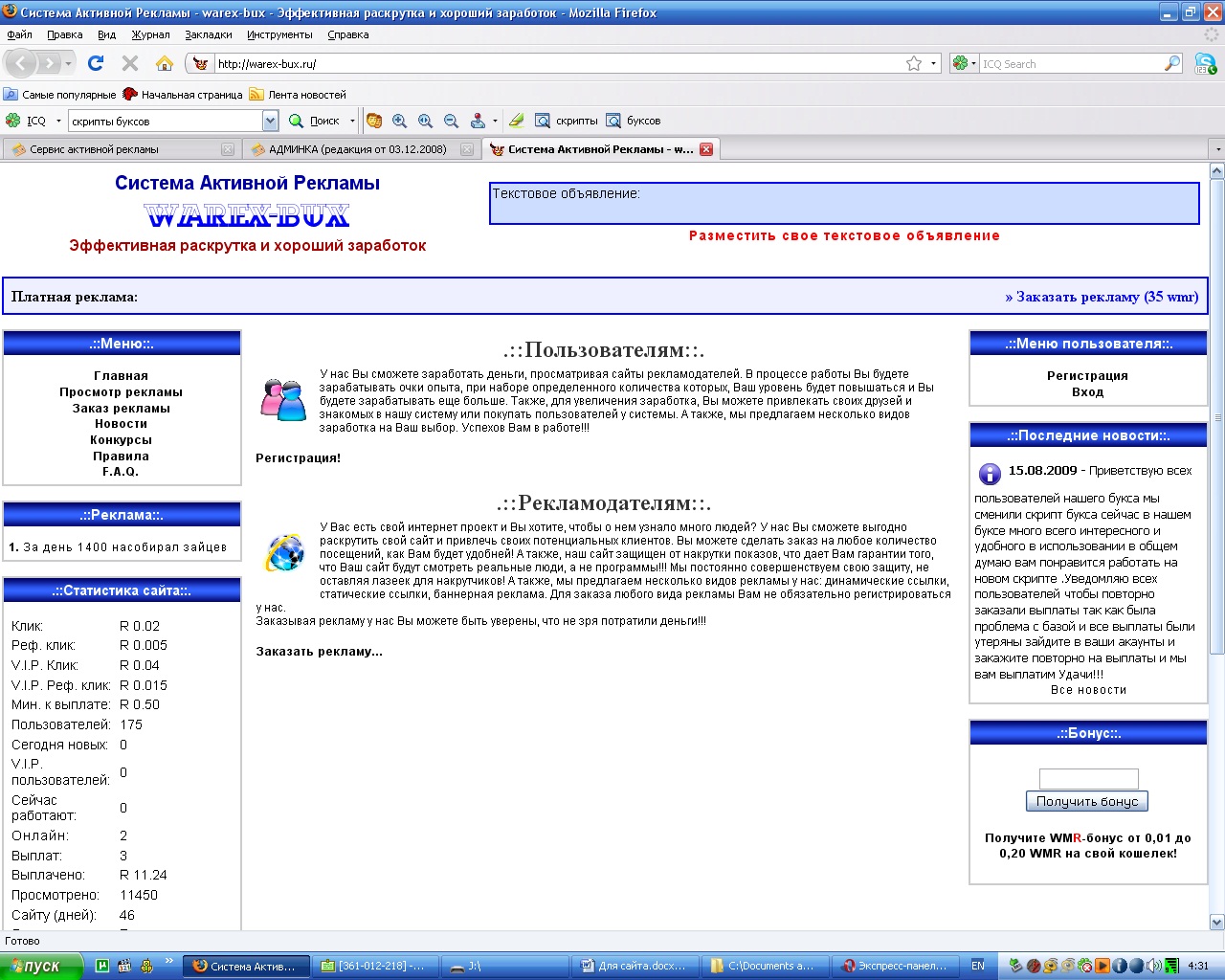The width and height of the screenshot is (1225, 980).
Task: Expand the ICQ toolbar menu arrow
Action: tap(58, 121)
